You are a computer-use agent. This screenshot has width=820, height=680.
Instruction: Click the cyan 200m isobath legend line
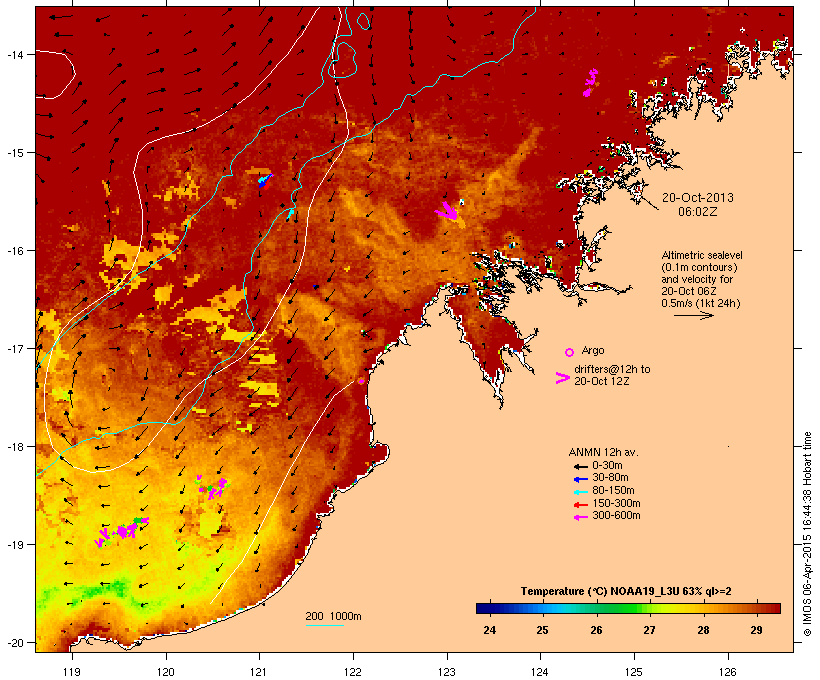tap(325, 625)
